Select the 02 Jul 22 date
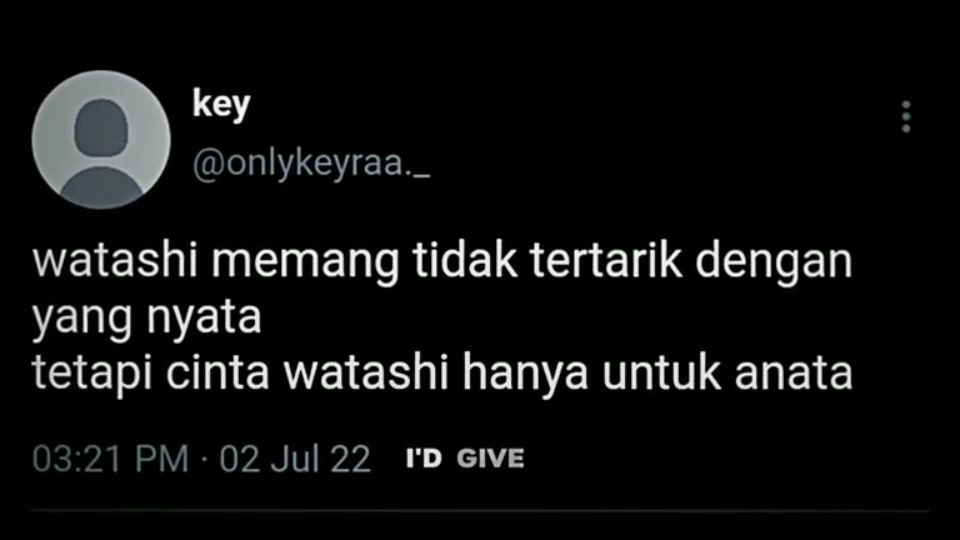Viewport: 960px width, 540px height. pyautogui.click(x=295, y=459)
